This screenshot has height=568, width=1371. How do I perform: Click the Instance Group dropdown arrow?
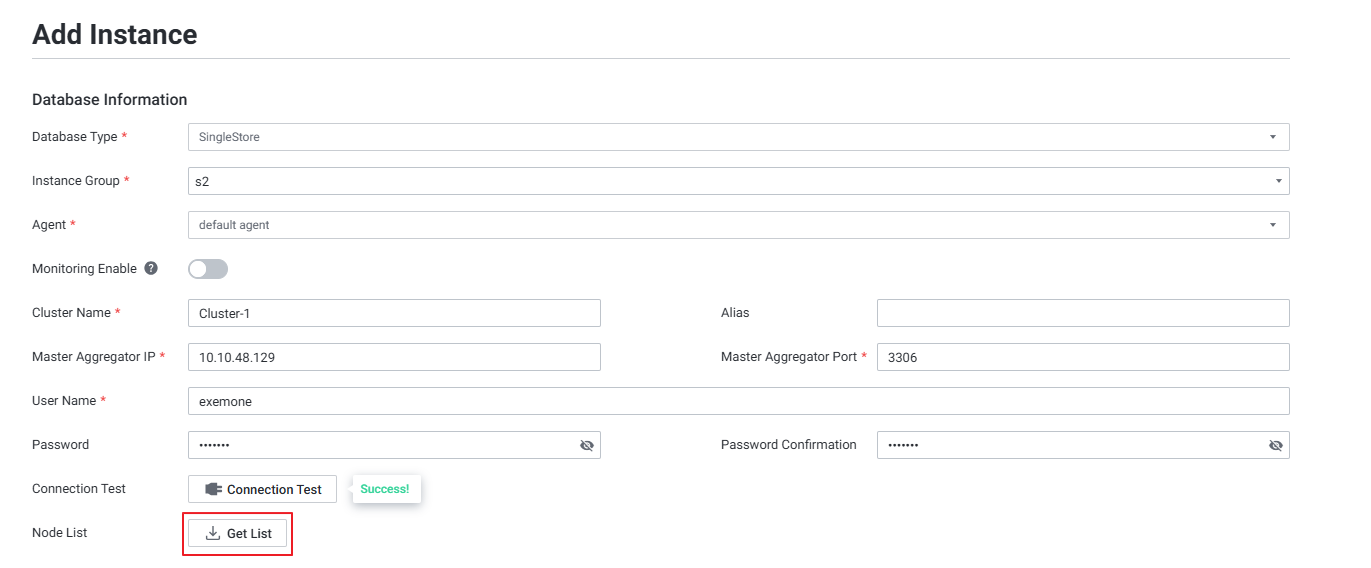coord(1278,181)
